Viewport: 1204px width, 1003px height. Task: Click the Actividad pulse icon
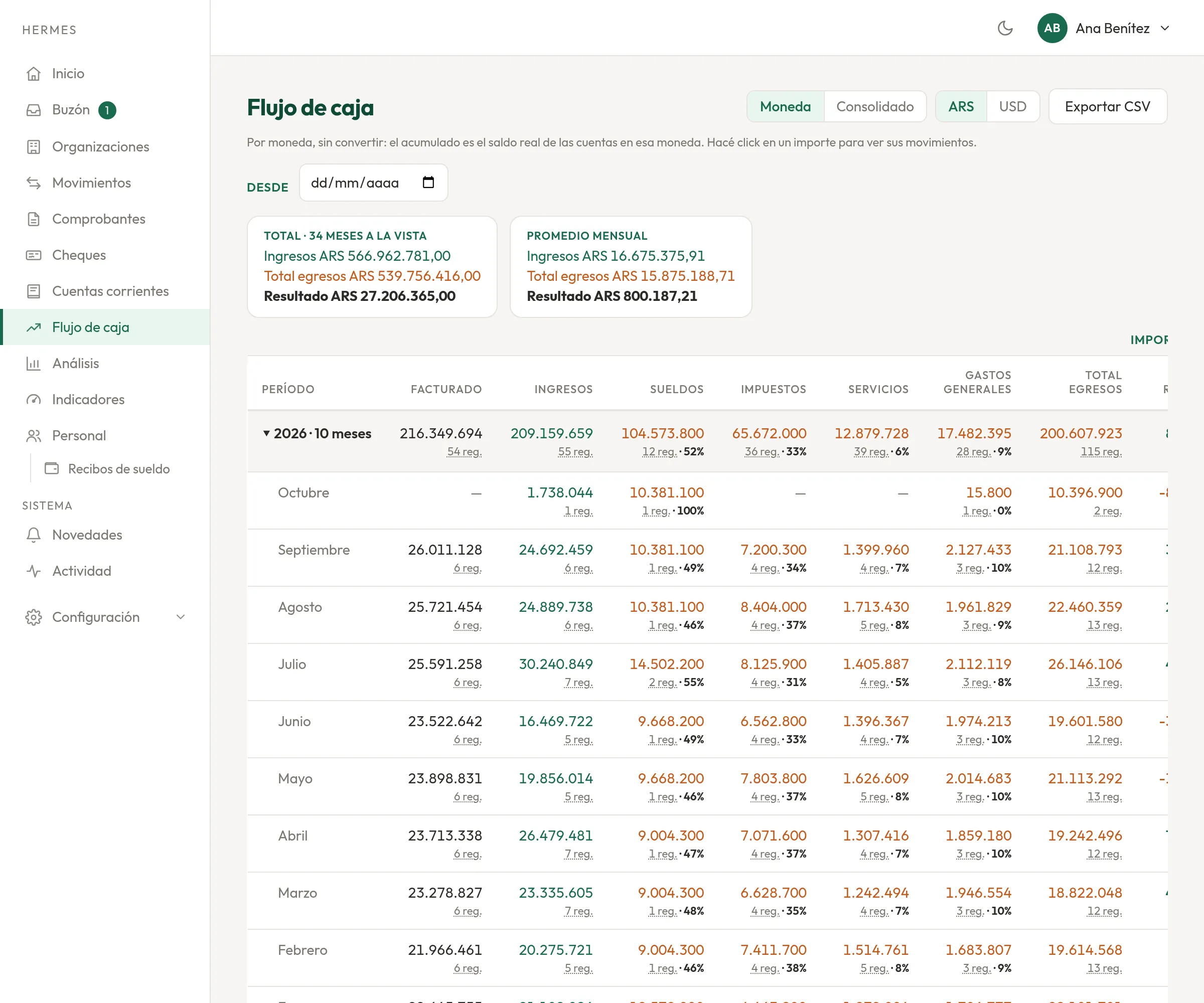point(34,571)
